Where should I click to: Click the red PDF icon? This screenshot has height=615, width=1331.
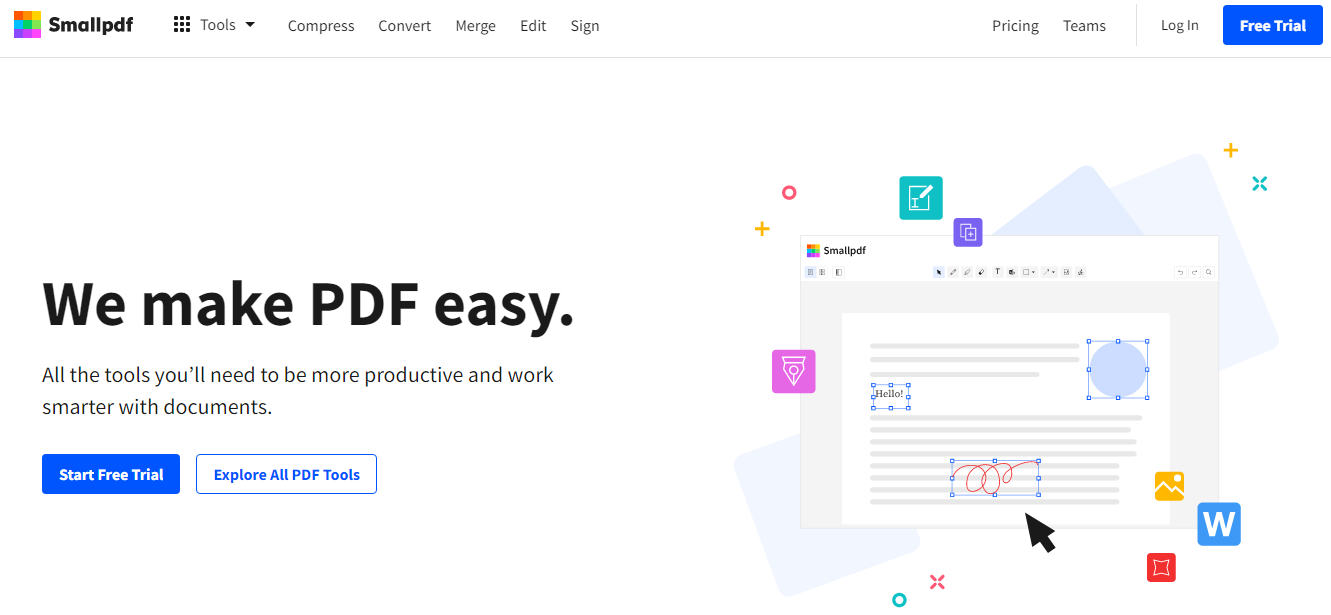click(1161, 567)
